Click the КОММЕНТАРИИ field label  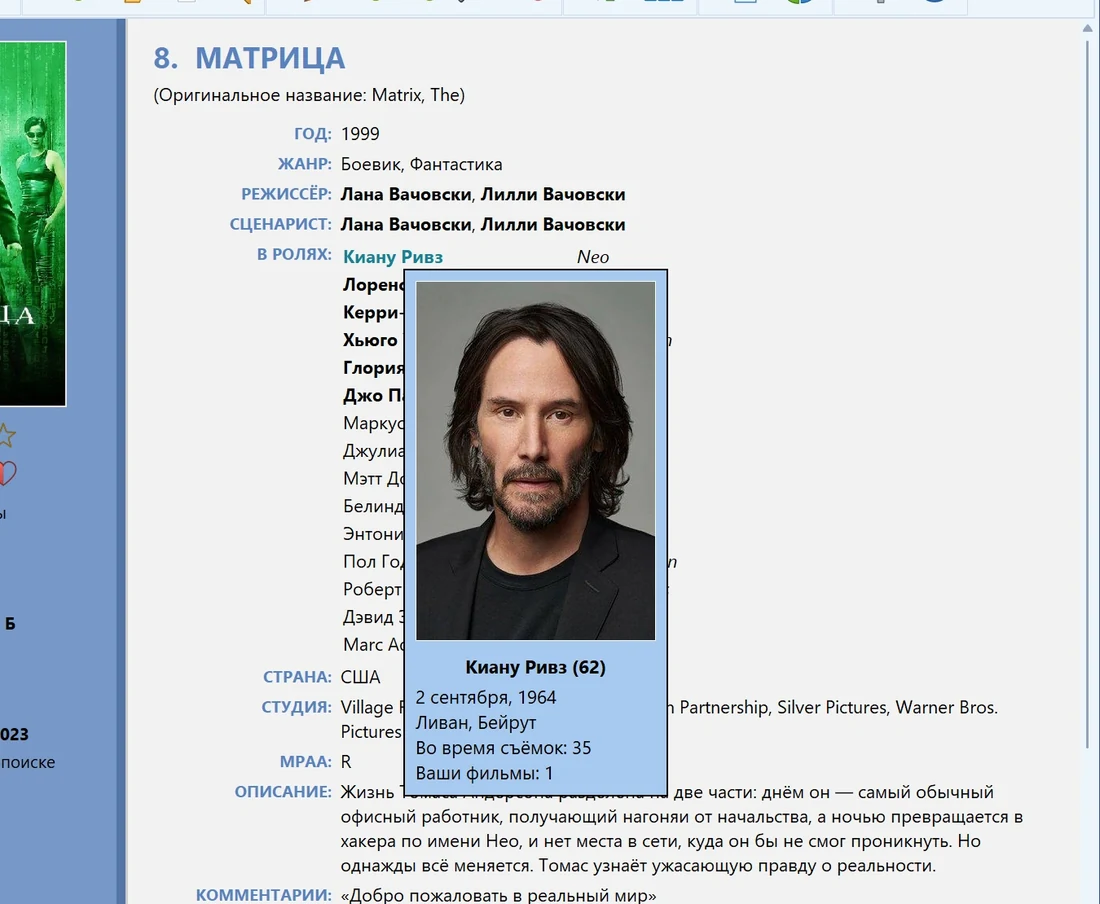tap(264, 896)
